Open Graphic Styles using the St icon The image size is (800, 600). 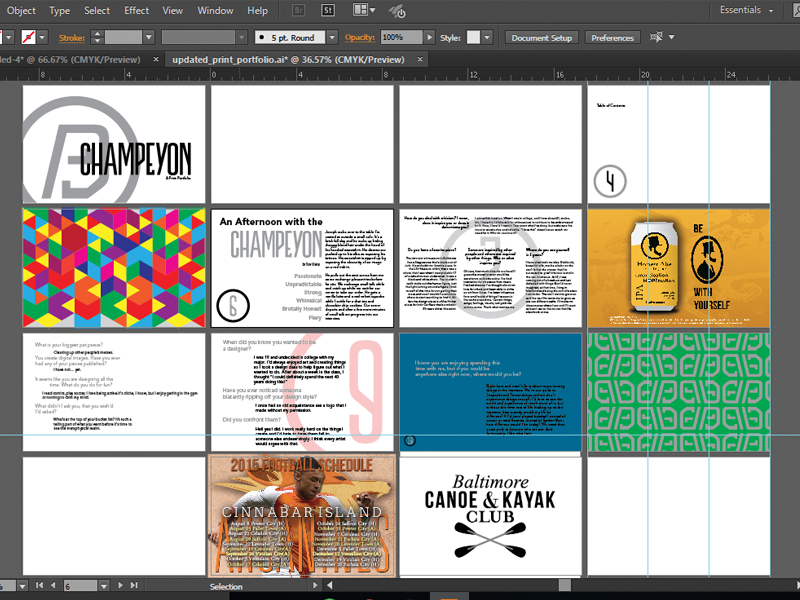click(x=327, y=11)
